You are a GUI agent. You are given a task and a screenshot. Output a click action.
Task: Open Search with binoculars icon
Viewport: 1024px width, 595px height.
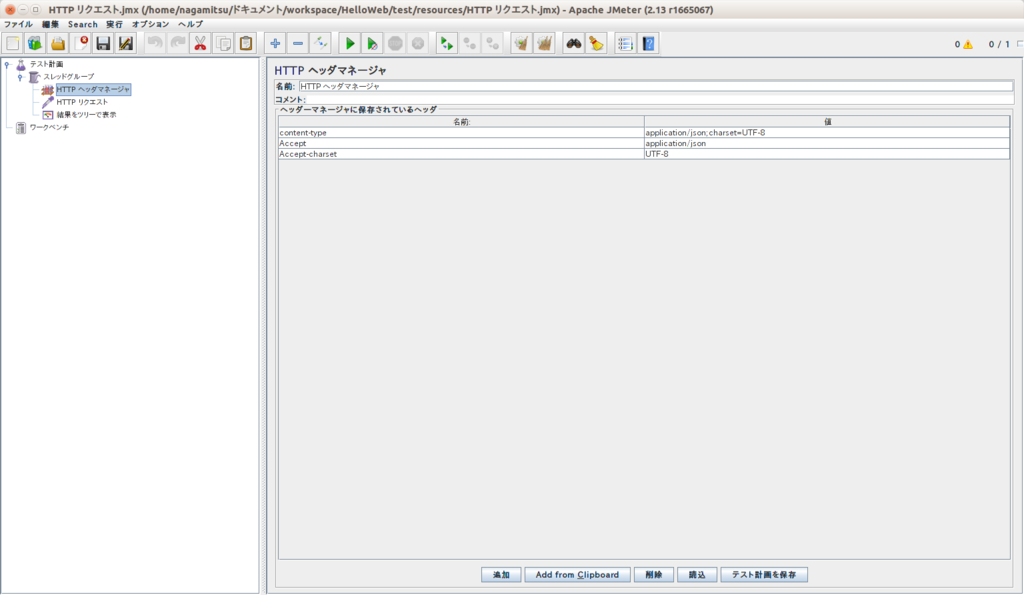(573, 44)
